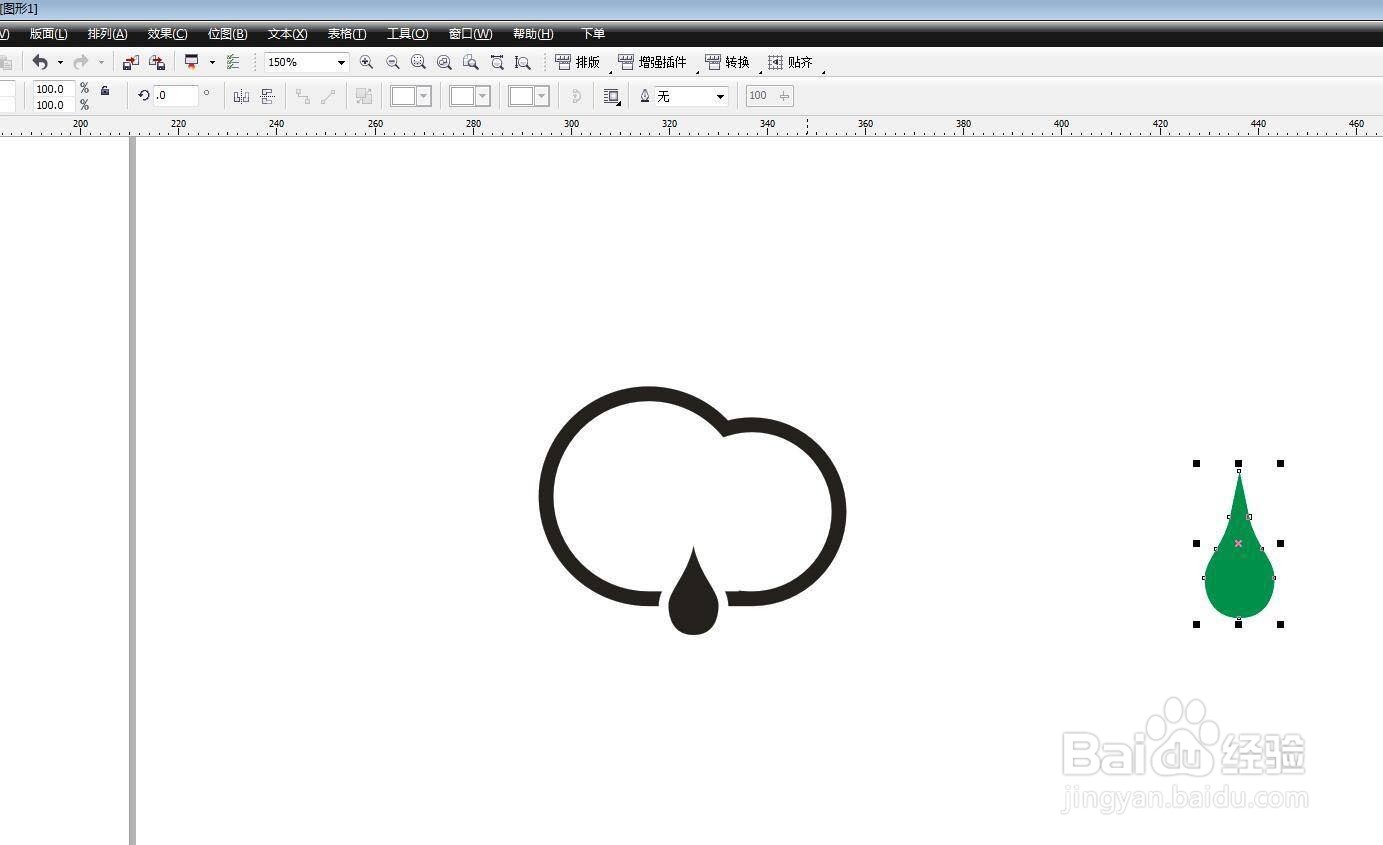
Task: Open the 下单 menu
Action: point(593,34)
